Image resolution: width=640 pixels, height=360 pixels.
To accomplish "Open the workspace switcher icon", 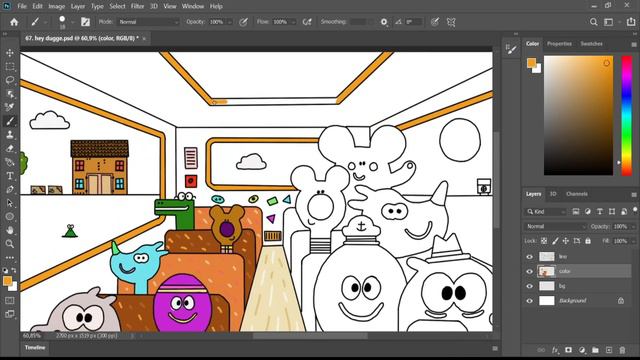I will click(609, 22).
